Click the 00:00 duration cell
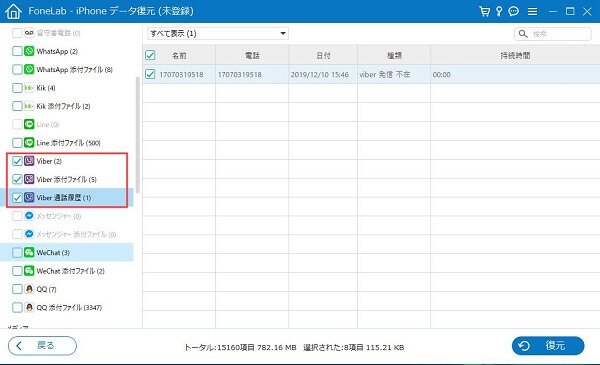 point(442,75)
